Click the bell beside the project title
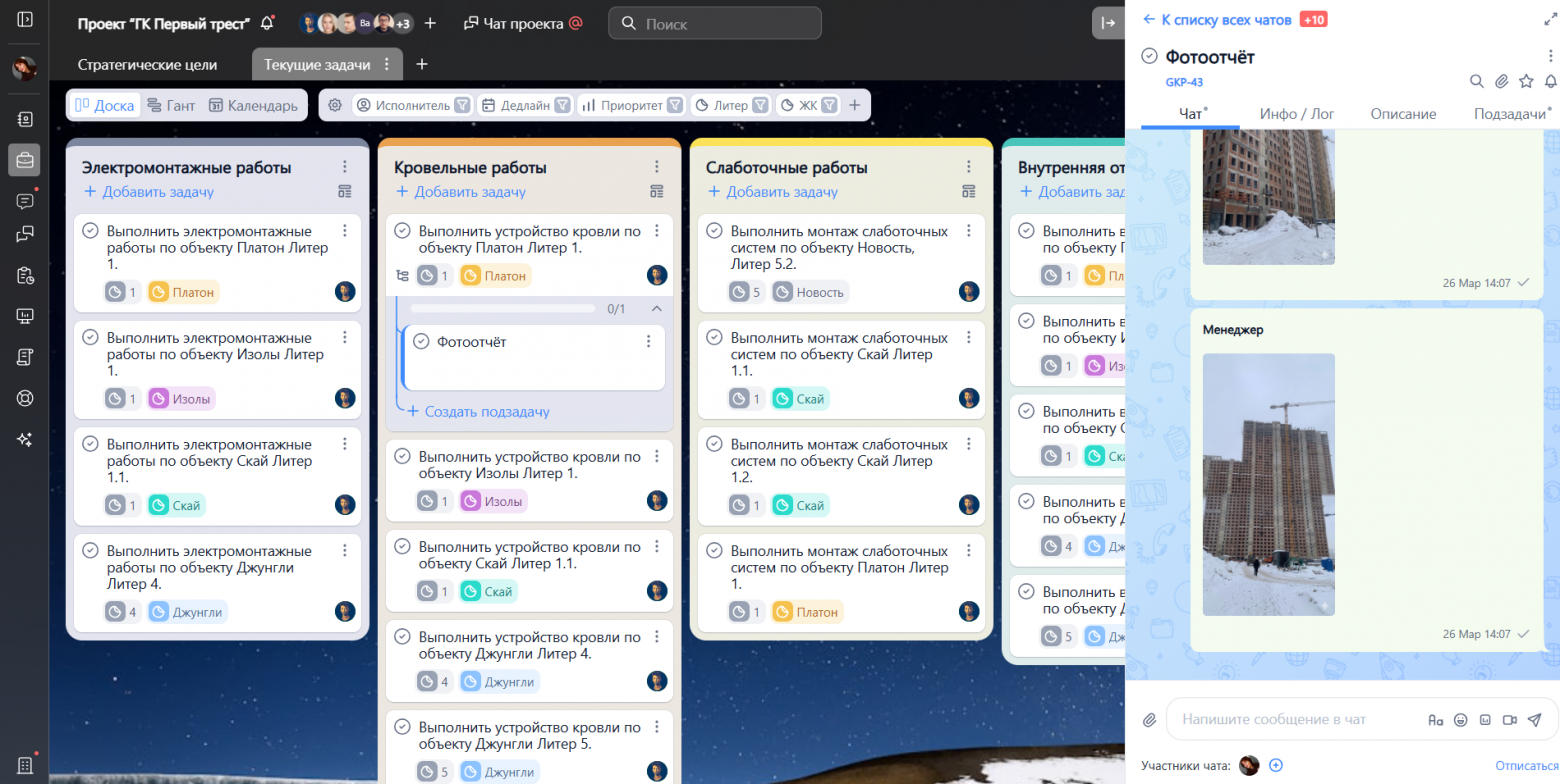1560x784 pixels. pos(266,22)
